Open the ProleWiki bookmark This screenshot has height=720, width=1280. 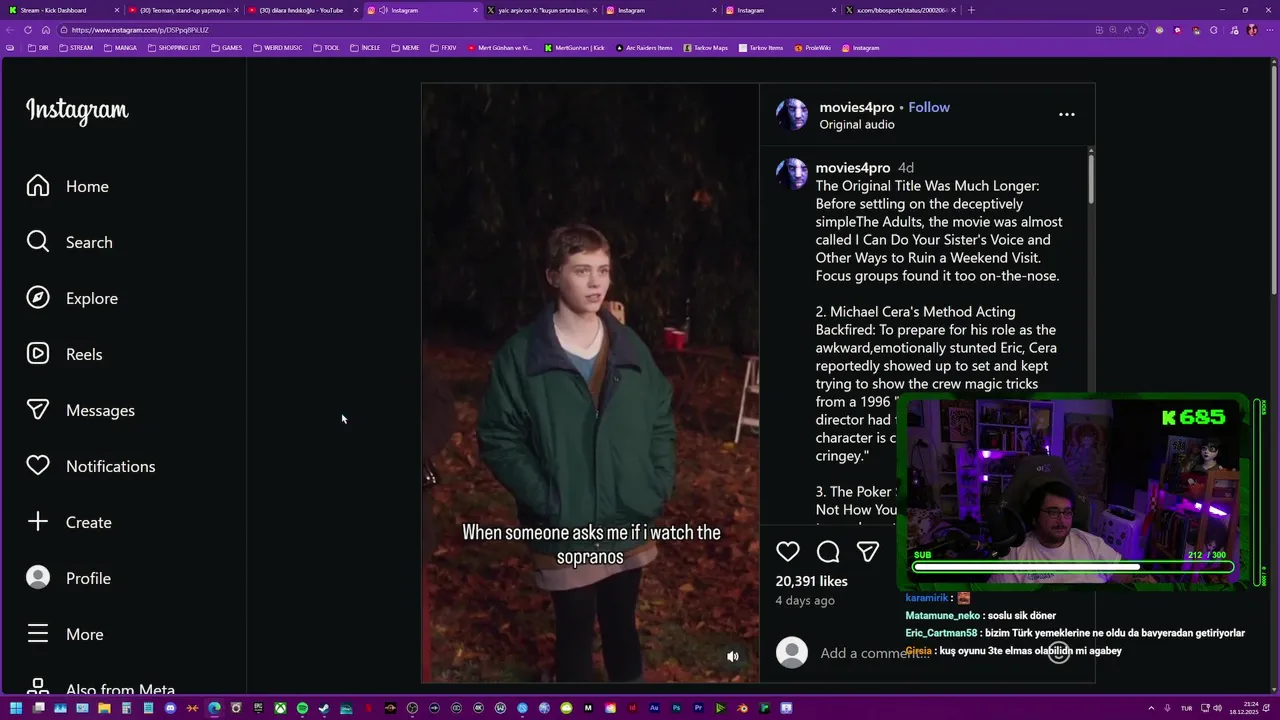coord(813,48)
